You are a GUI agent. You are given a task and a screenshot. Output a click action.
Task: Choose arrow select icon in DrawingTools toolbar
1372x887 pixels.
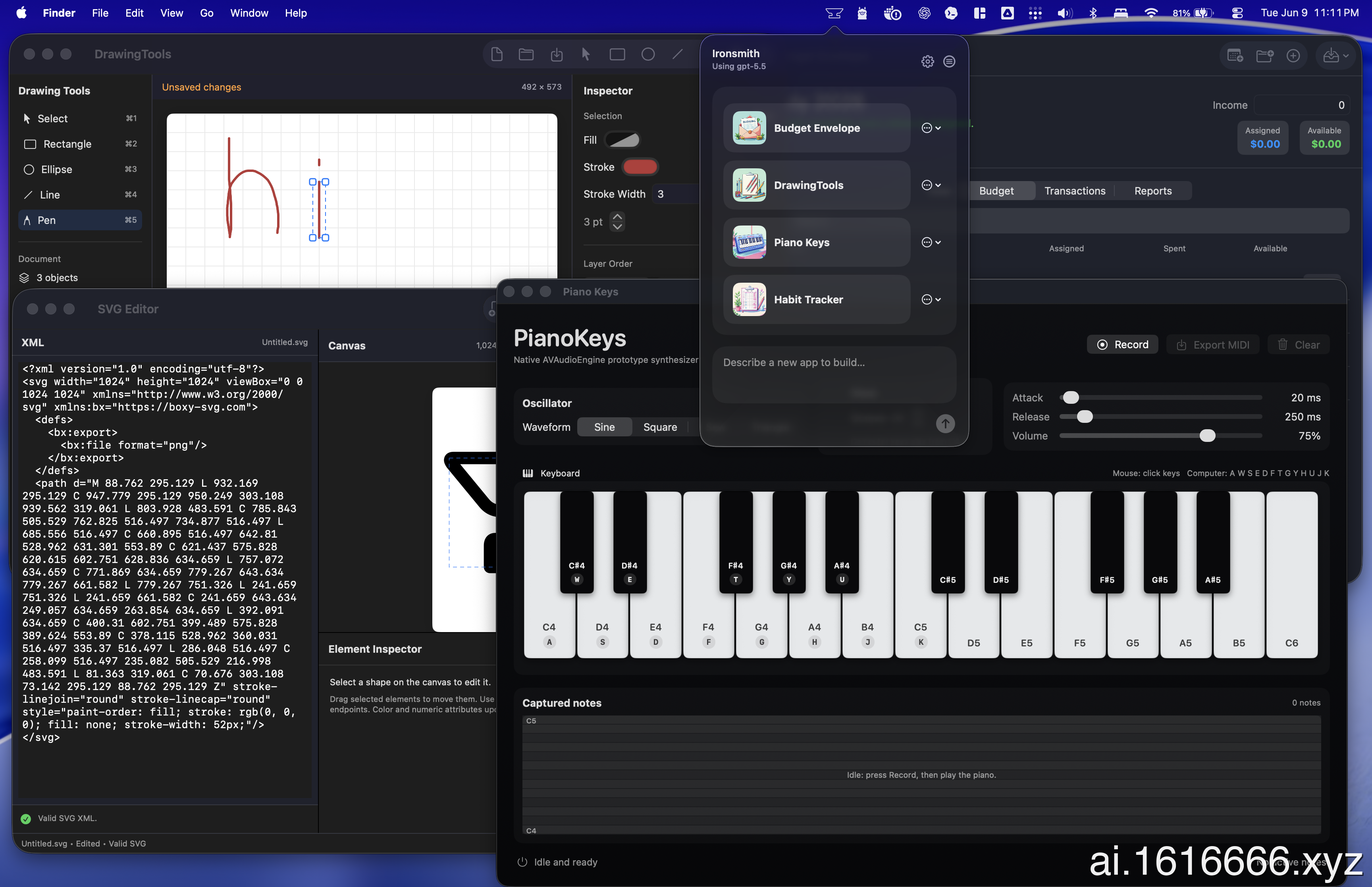point(586,54)
